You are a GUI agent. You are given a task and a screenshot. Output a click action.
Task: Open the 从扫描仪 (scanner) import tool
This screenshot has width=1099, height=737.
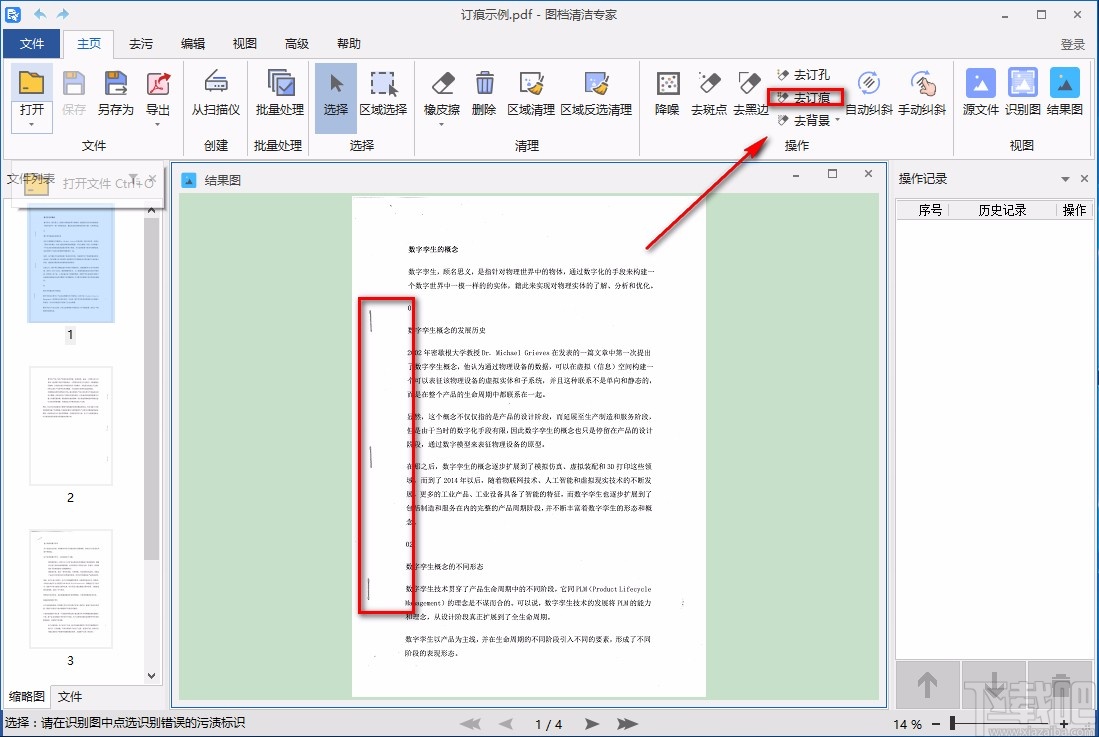214,95
